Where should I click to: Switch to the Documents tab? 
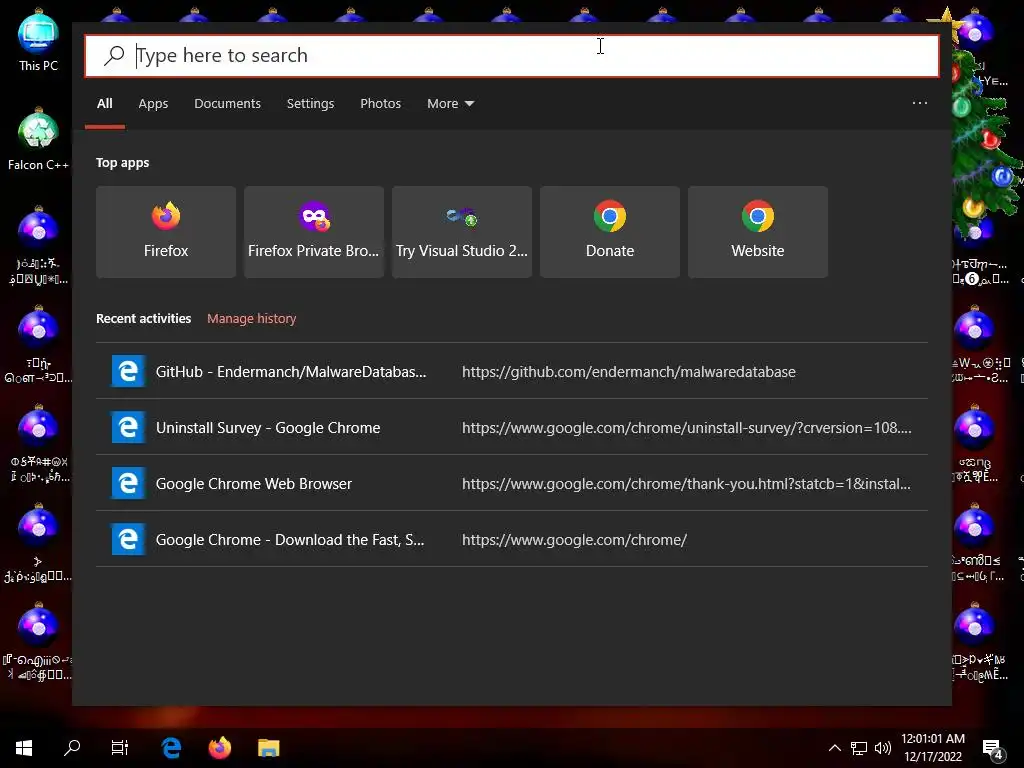pyautogui.click(x=227, y=104)
